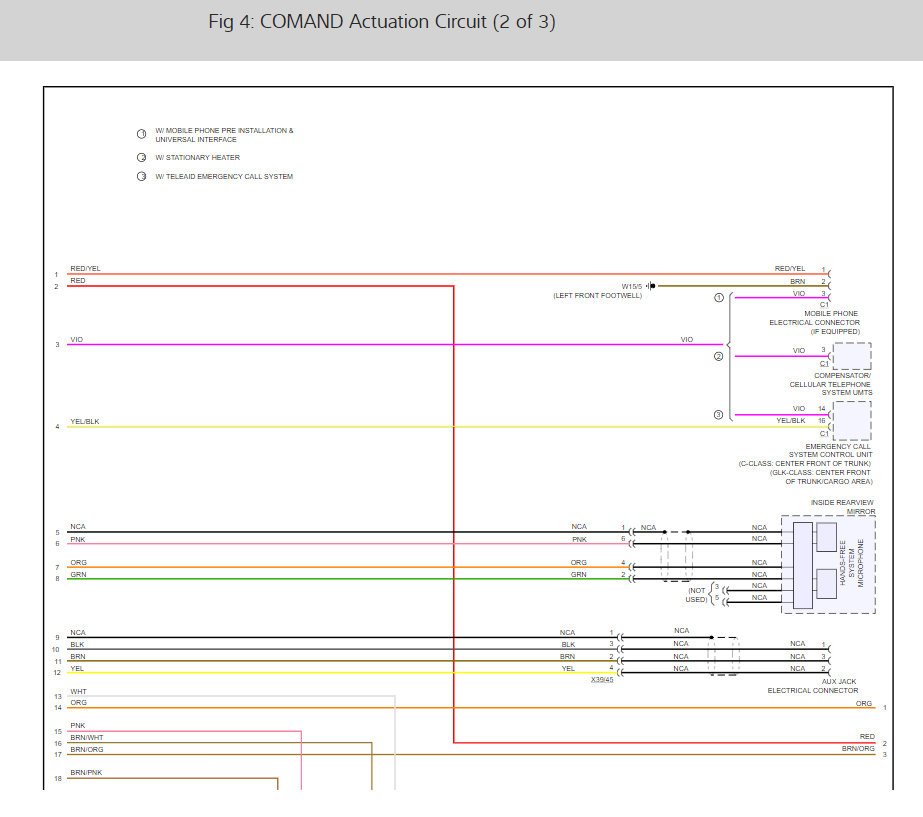Select the 'X39/45' connector label

point(602,680)
